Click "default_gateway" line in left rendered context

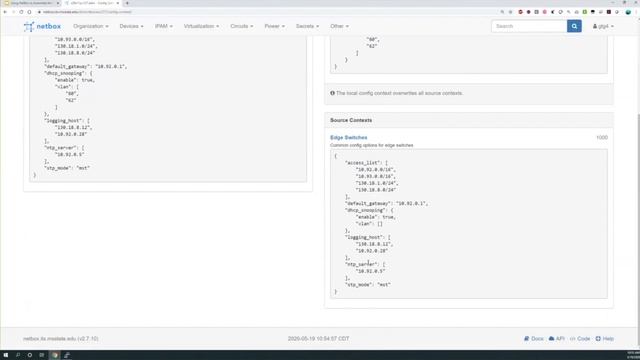(86, 67)
